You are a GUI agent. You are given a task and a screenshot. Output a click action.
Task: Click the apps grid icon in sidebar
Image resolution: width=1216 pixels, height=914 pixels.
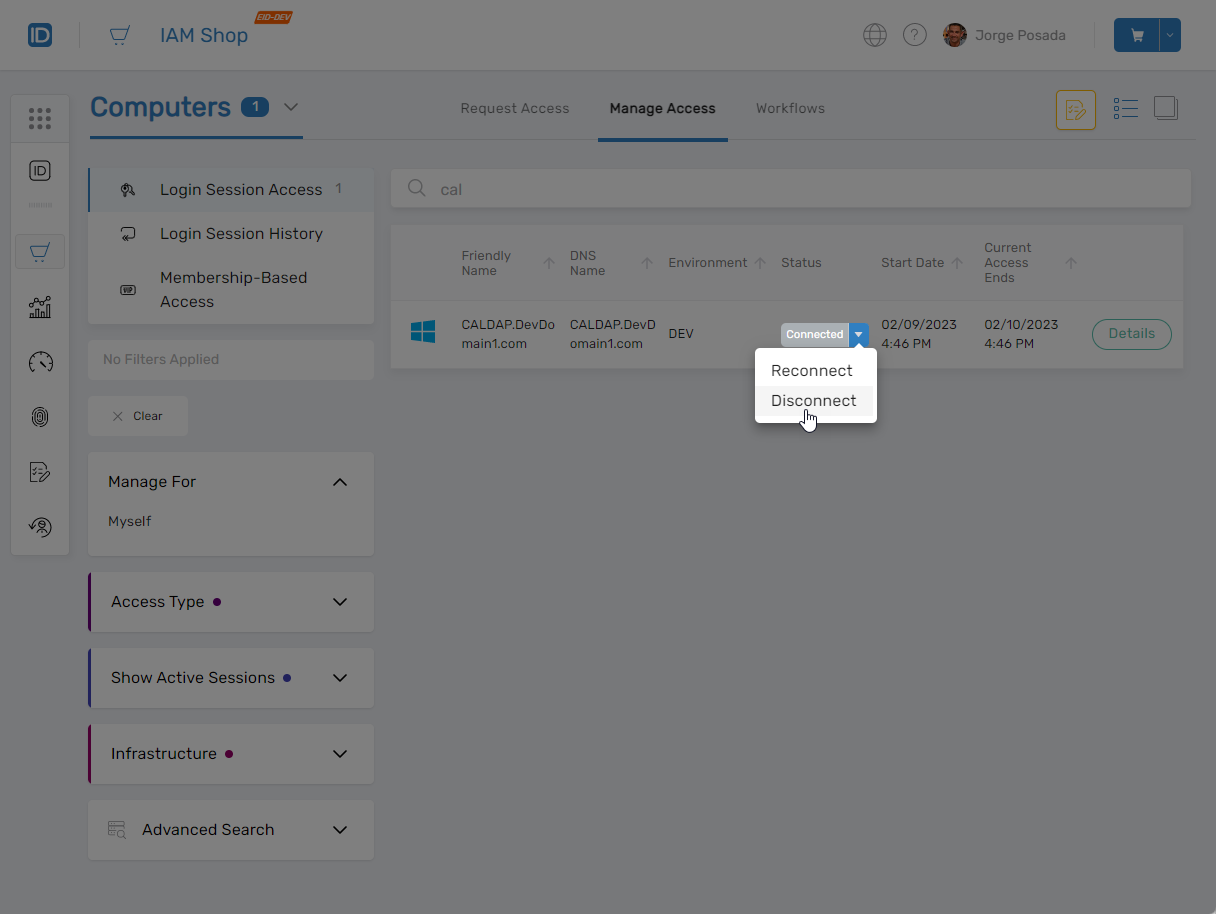click(x=40, y=119)
